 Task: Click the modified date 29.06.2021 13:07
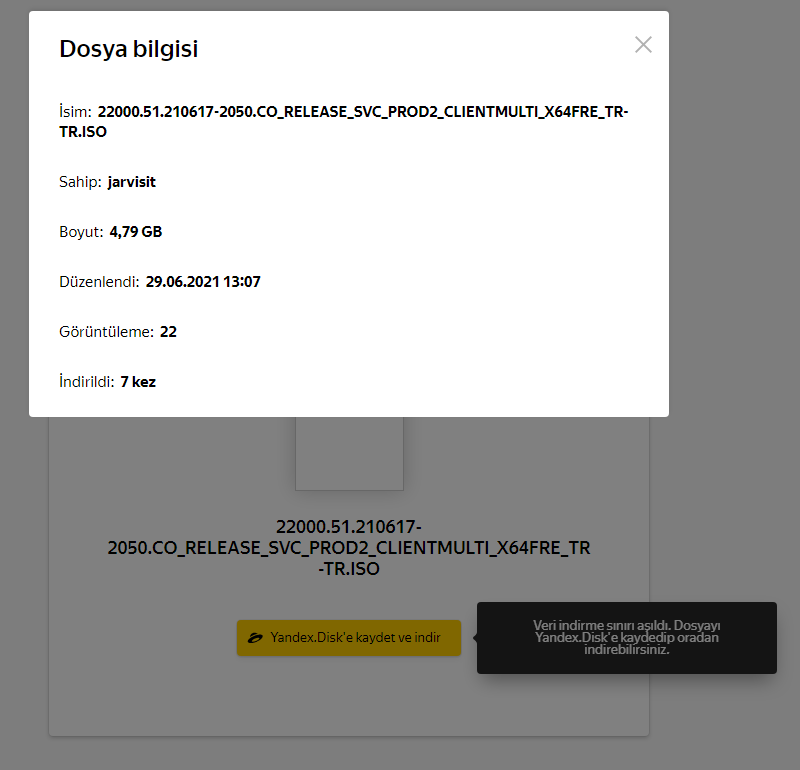pos(203,282)
